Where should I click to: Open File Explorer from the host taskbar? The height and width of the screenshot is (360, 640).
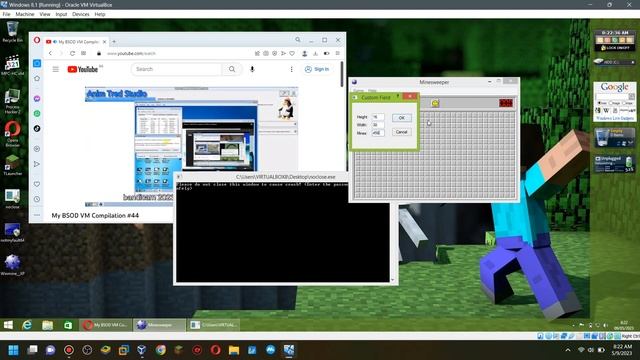click(234, 350)
